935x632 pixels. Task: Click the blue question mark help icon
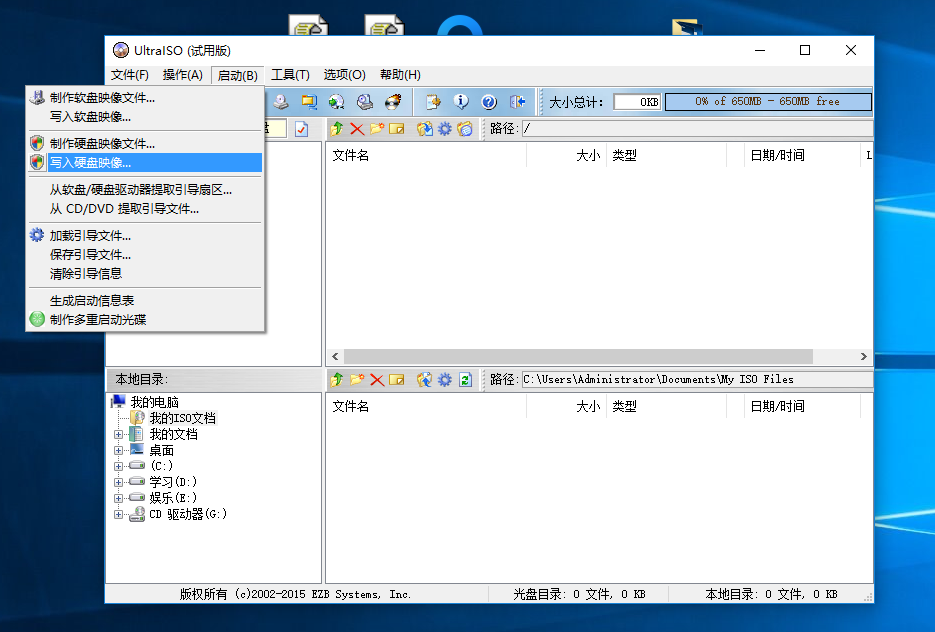(489, 102)
